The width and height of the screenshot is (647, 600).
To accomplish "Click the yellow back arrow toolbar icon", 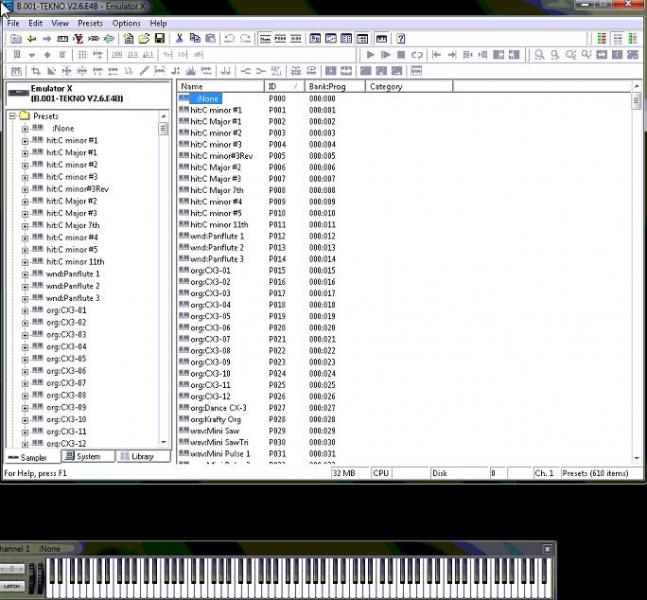I will click(31, 39).
